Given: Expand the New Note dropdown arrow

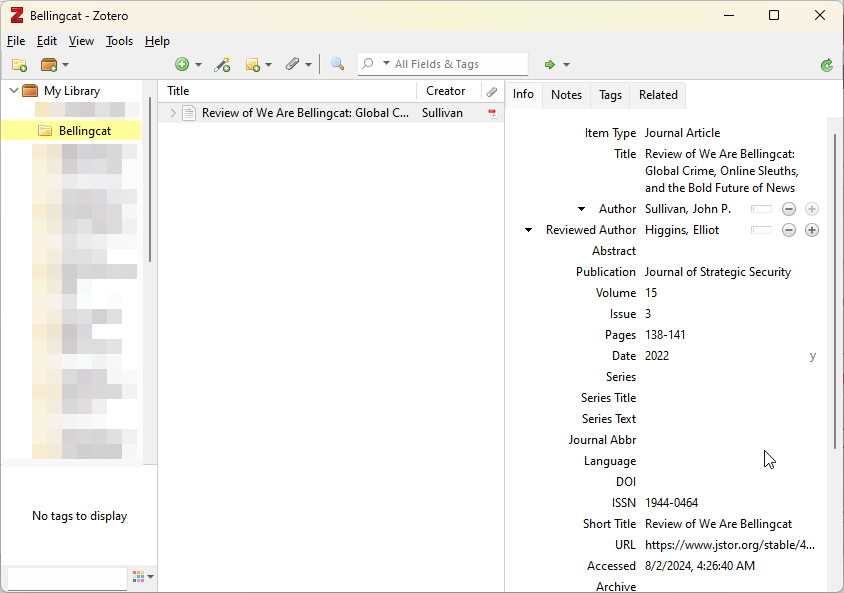Looking at the screenshot, I should 269,65.
